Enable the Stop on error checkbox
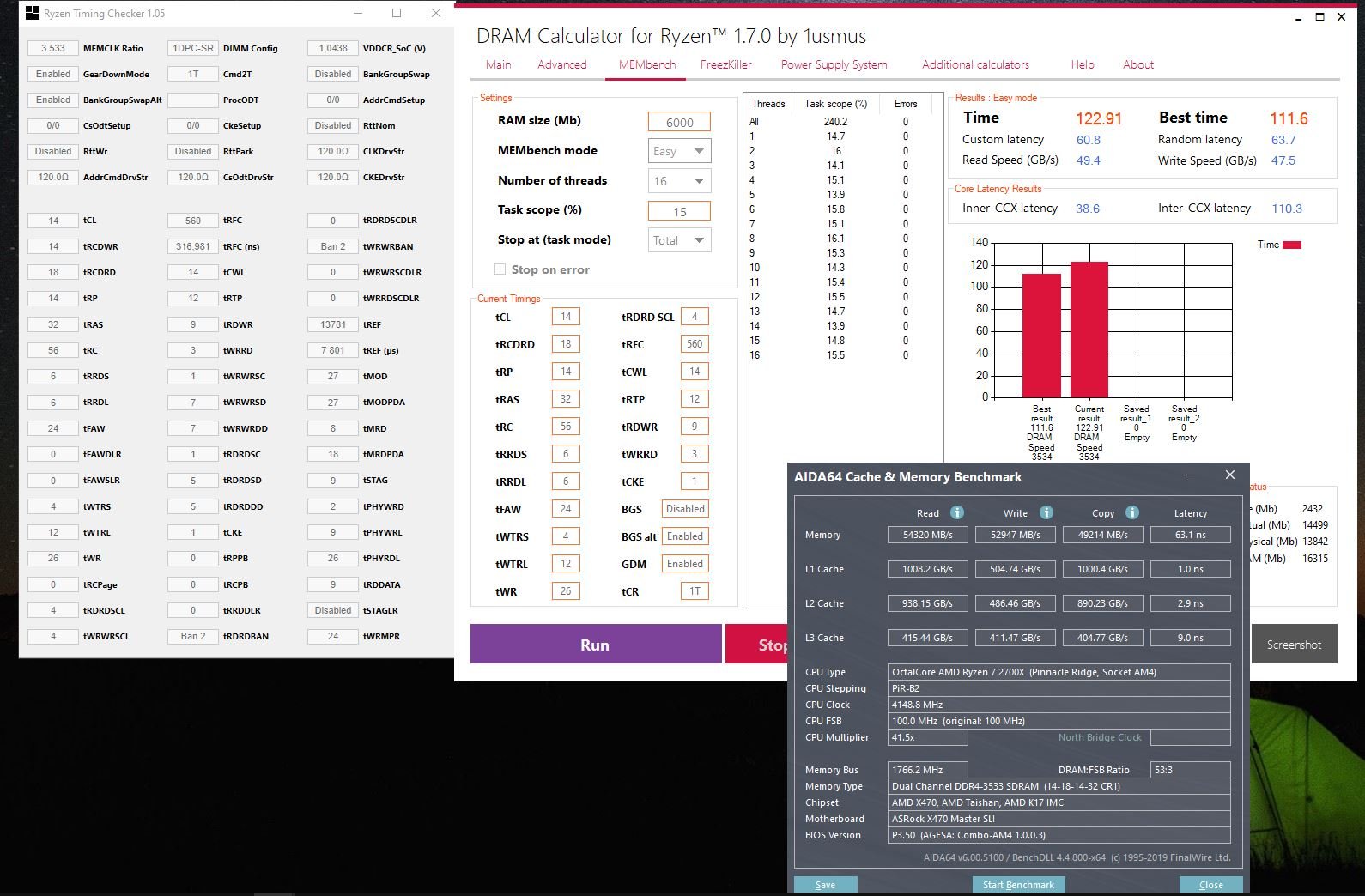 pos(500,269)
